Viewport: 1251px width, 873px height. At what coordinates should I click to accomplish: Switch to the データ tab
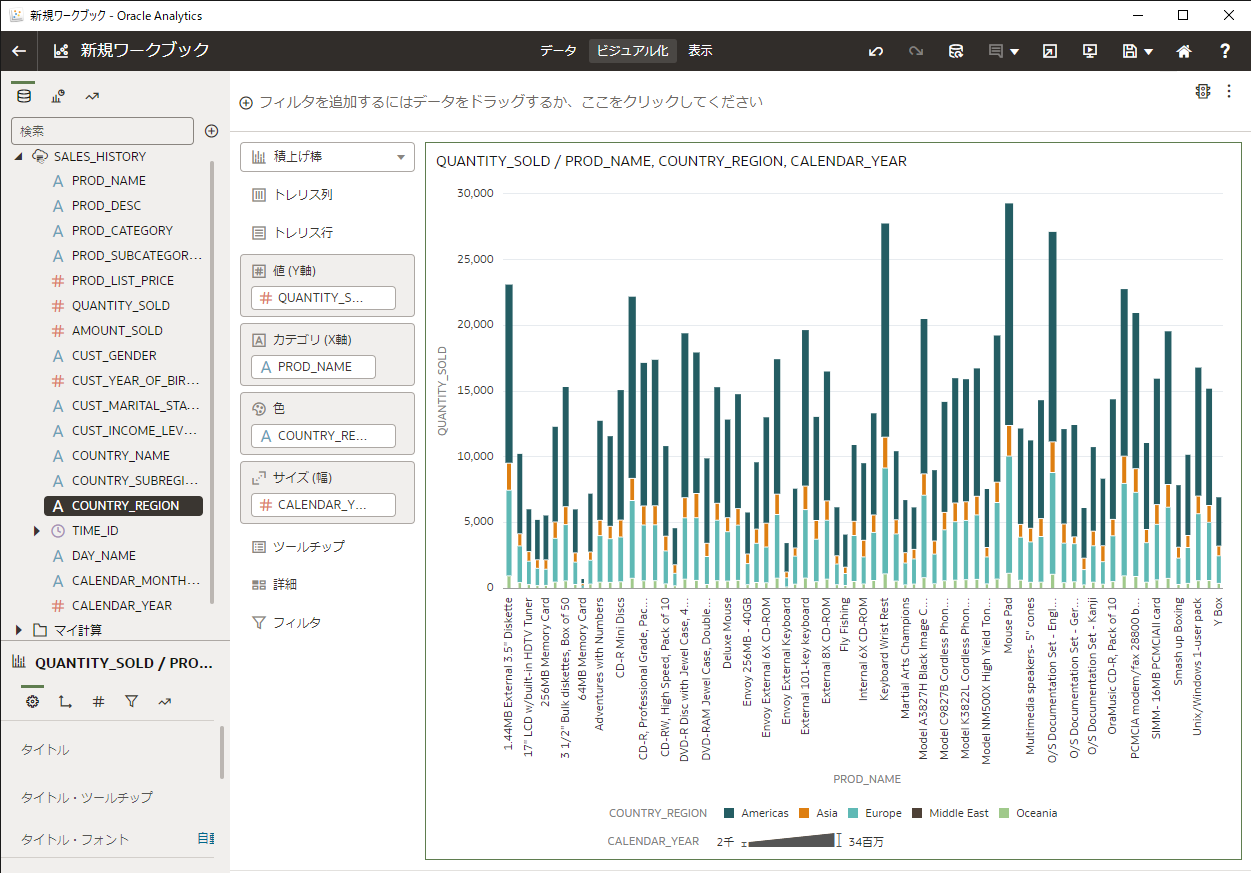pos(558,51)
